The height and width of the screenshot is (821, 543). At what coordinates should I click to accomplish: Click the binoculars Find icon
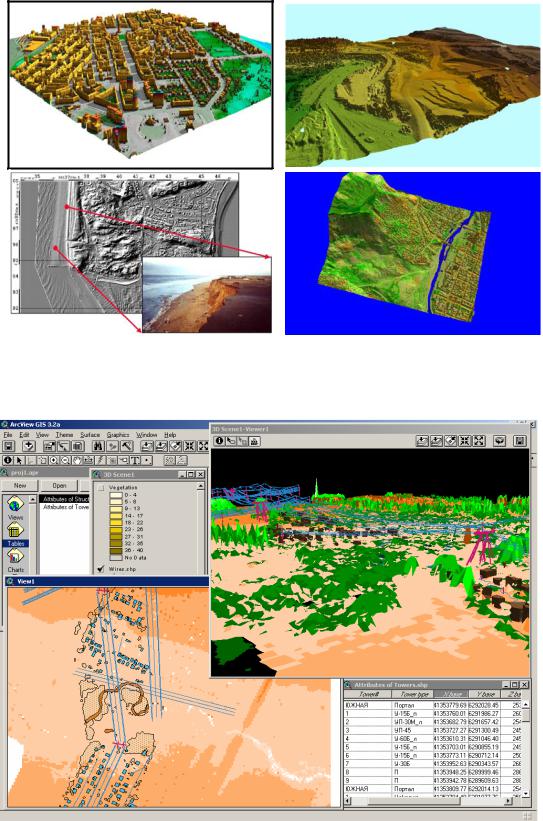click(98, 446)
